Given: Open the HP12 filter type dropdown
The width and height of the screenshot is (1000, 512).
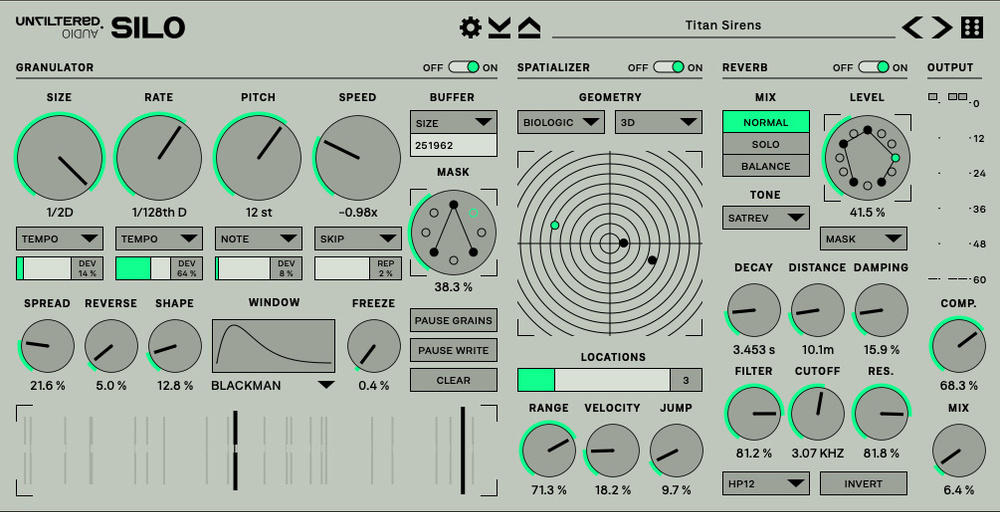Looking at the screenshot, I should [766, 484].
